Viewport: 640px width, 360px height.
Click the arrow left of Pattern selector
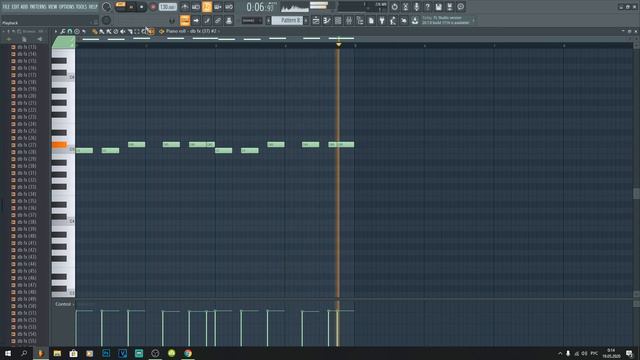click(268, 20)
